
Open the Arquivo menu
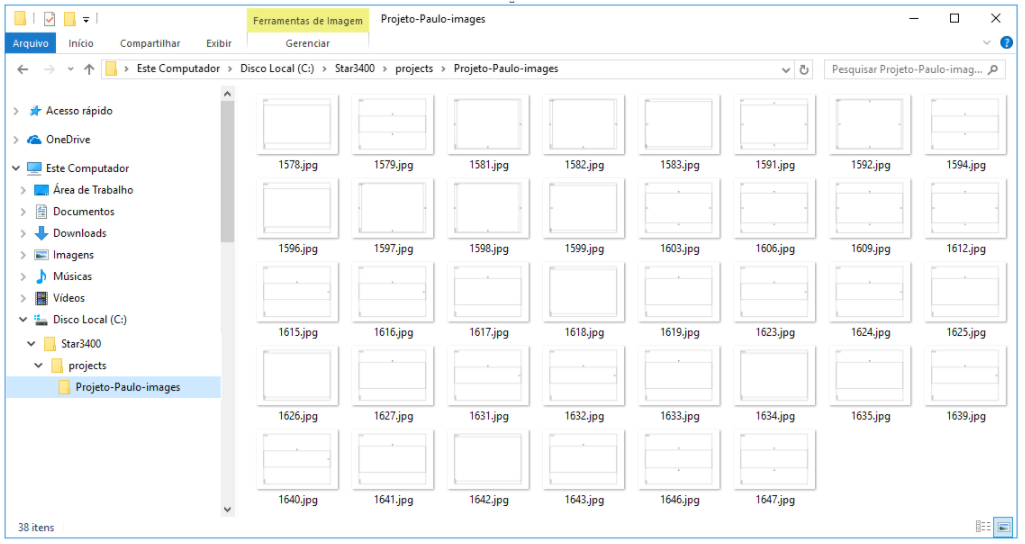[31, 43]
